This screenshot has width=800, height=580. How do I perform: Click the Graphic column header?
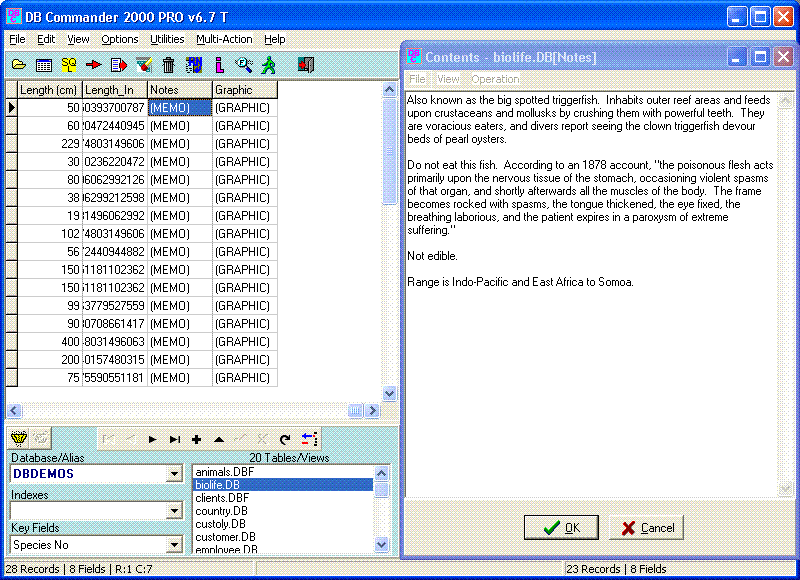pyautogui.click(x=245, y=90)
